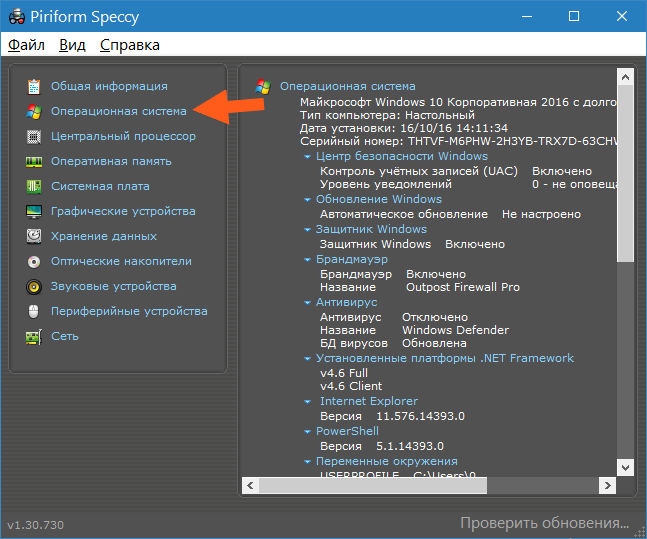This screenshot has height=539, width=647.
Task: Click the speaker audio icon
Action: [x=34, y=286]
